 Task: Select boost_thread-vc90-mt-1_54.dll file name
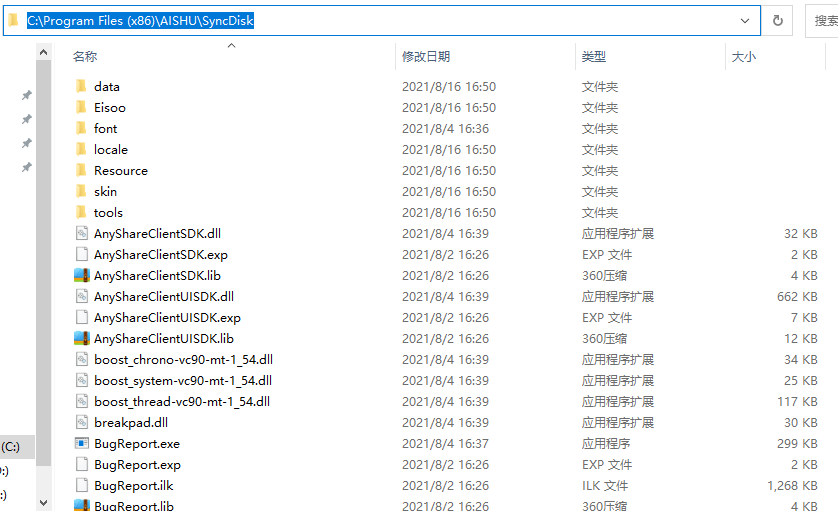coord(182,402)
